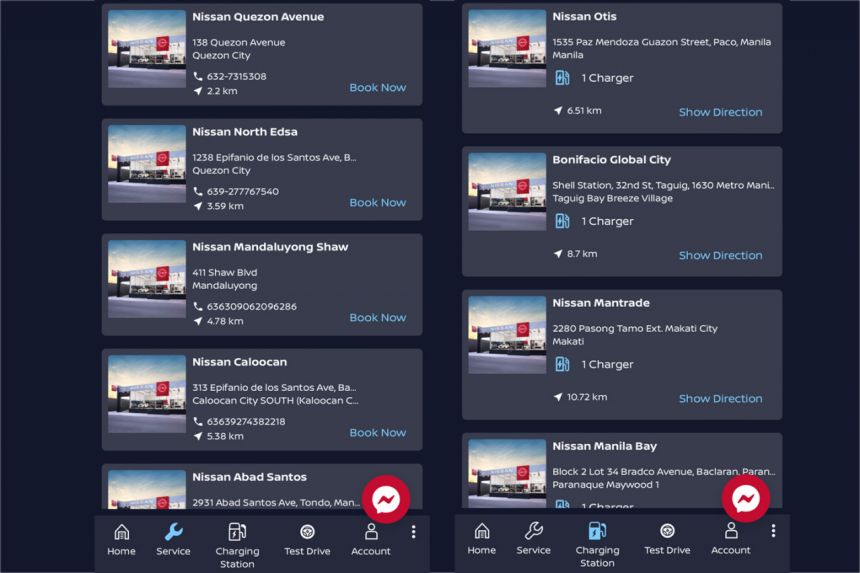The width and height of the screenshot is (860, 573).
Task: Show Direction for Nissan Otis
Action: click(721, 112)
